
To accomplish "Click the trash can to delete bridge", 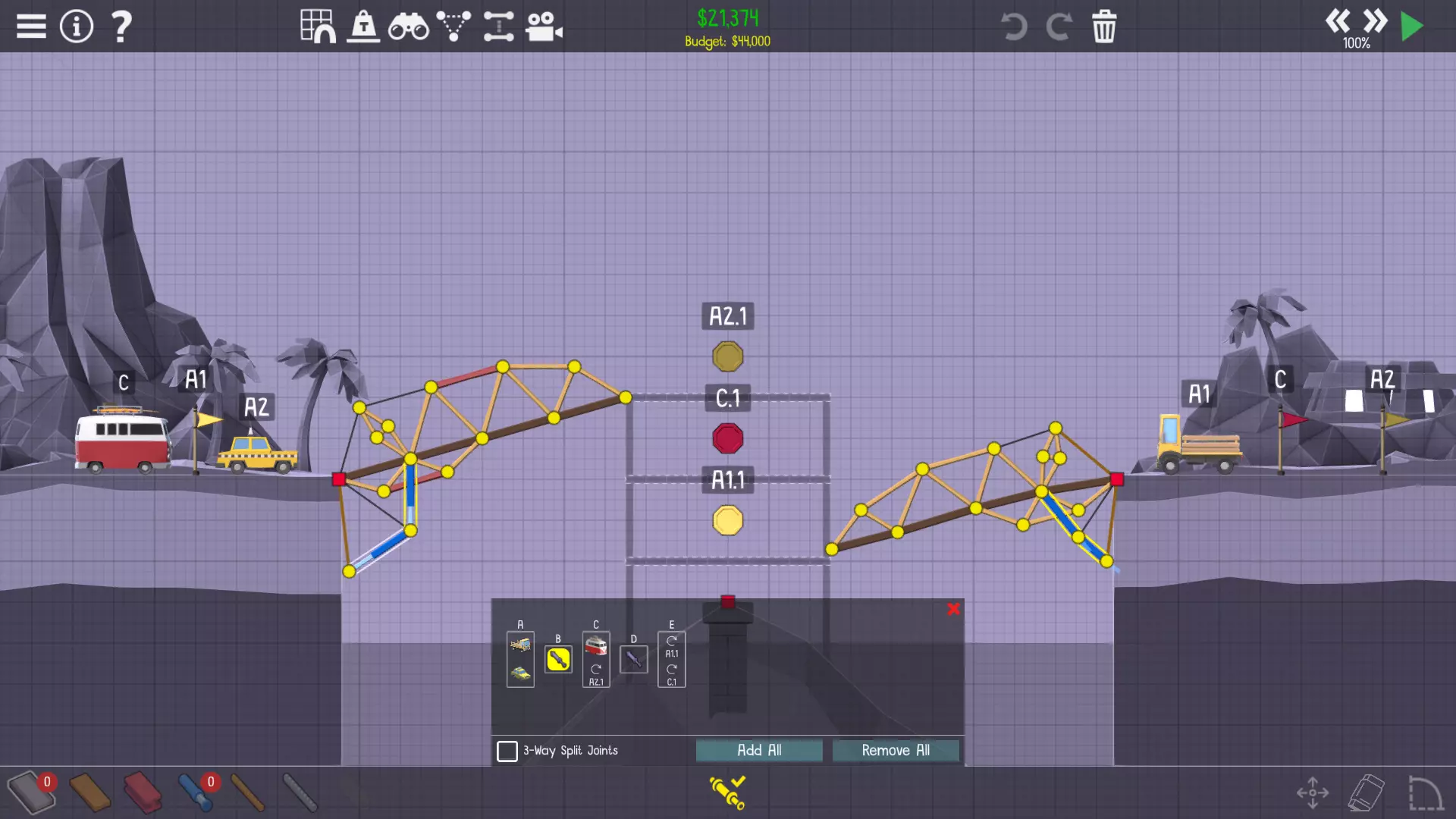I will (x=1103, y=27).
